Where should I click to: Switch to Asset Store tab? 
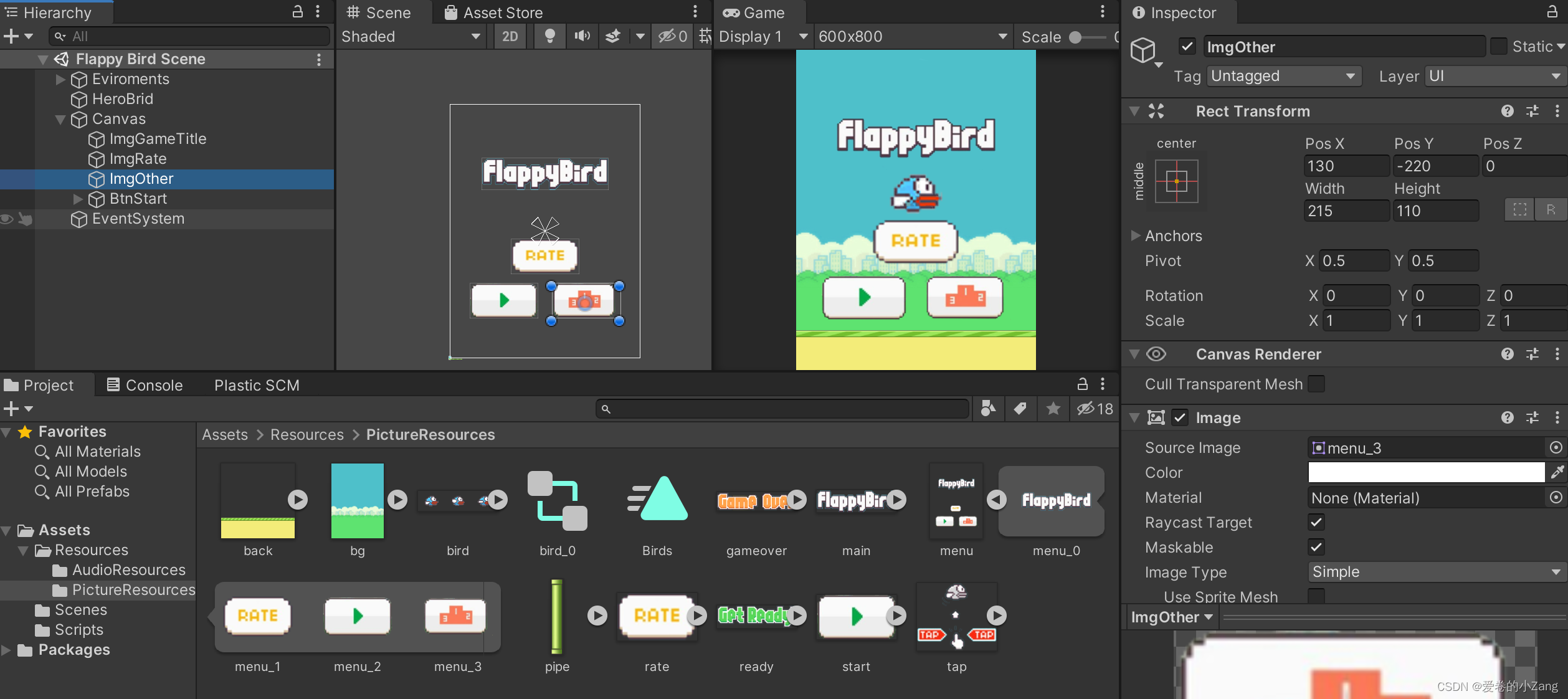pyautogui.click(x=493, y=12)
